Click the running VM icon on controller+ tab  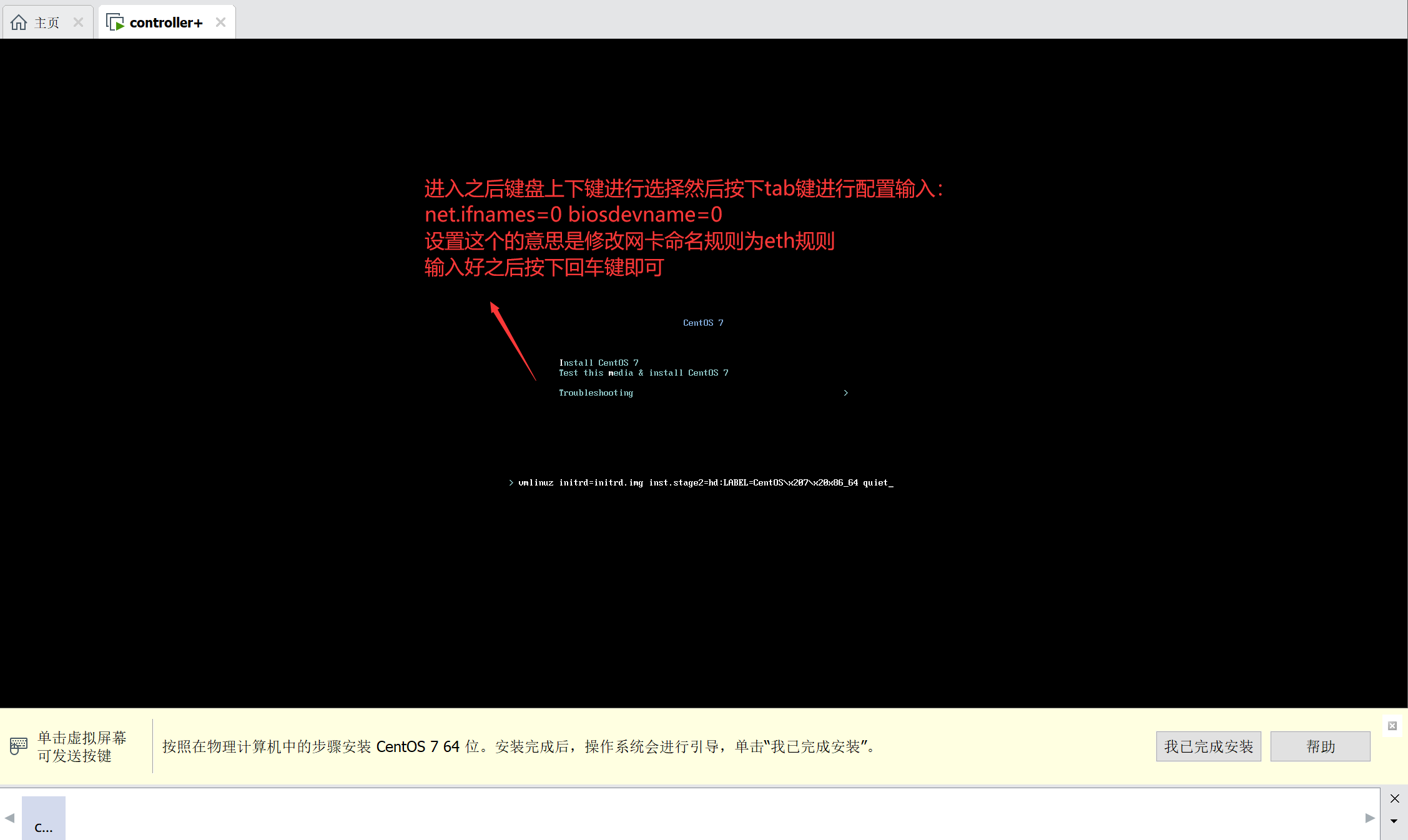click(115, 22)
